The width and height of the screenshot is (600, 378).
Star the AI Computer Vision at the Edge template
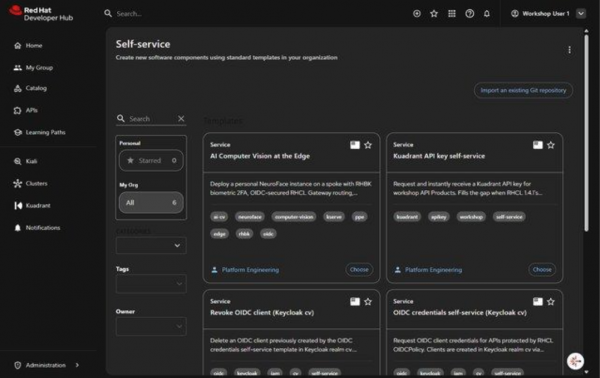coord(368,145)
